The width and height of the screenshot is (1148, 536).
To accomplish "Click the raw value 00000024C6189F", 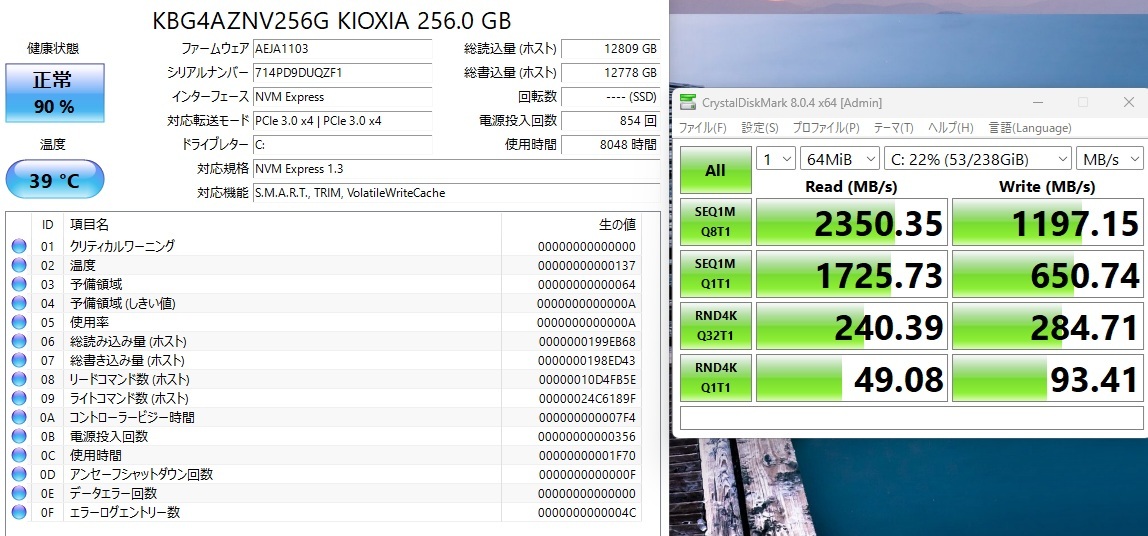I will (x=586, y=398).
